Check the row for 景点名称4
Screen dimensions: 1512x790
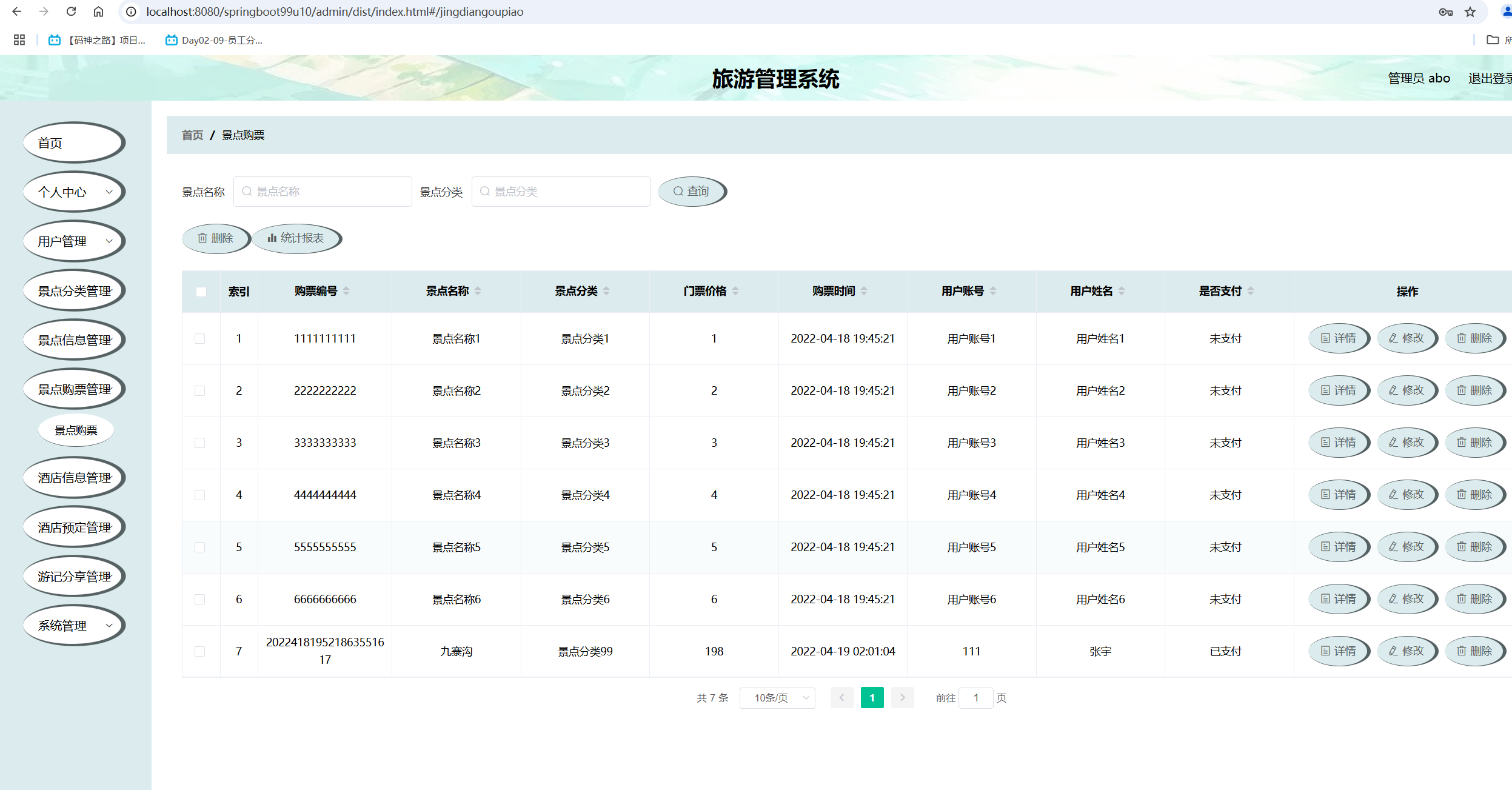point(199,495)
